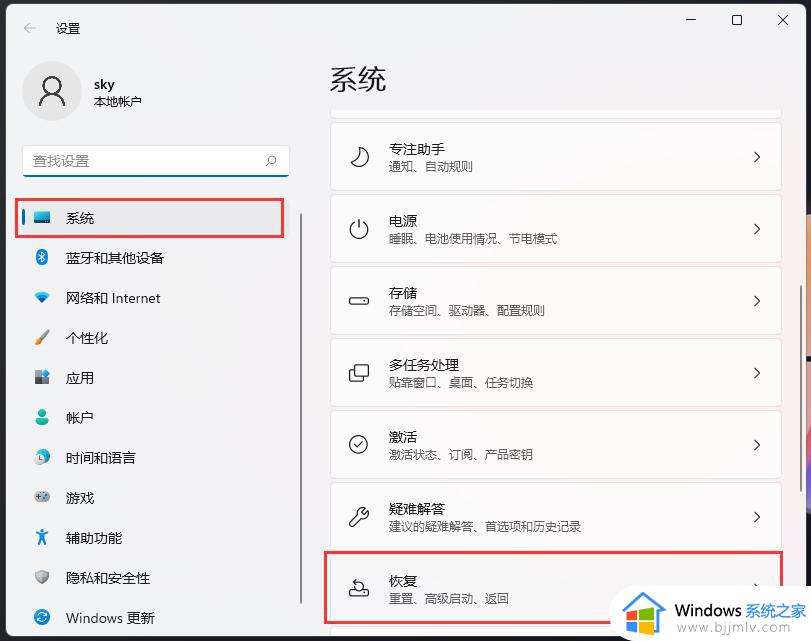Minimize the 设置 window

point(690,20)
